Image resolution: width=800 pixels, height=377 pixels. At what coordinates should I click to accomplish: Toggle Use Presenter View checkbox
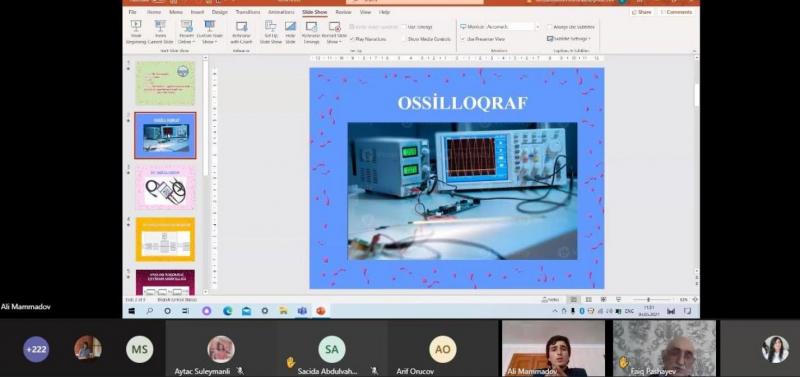pyautogui.click(x=463, y=39)
